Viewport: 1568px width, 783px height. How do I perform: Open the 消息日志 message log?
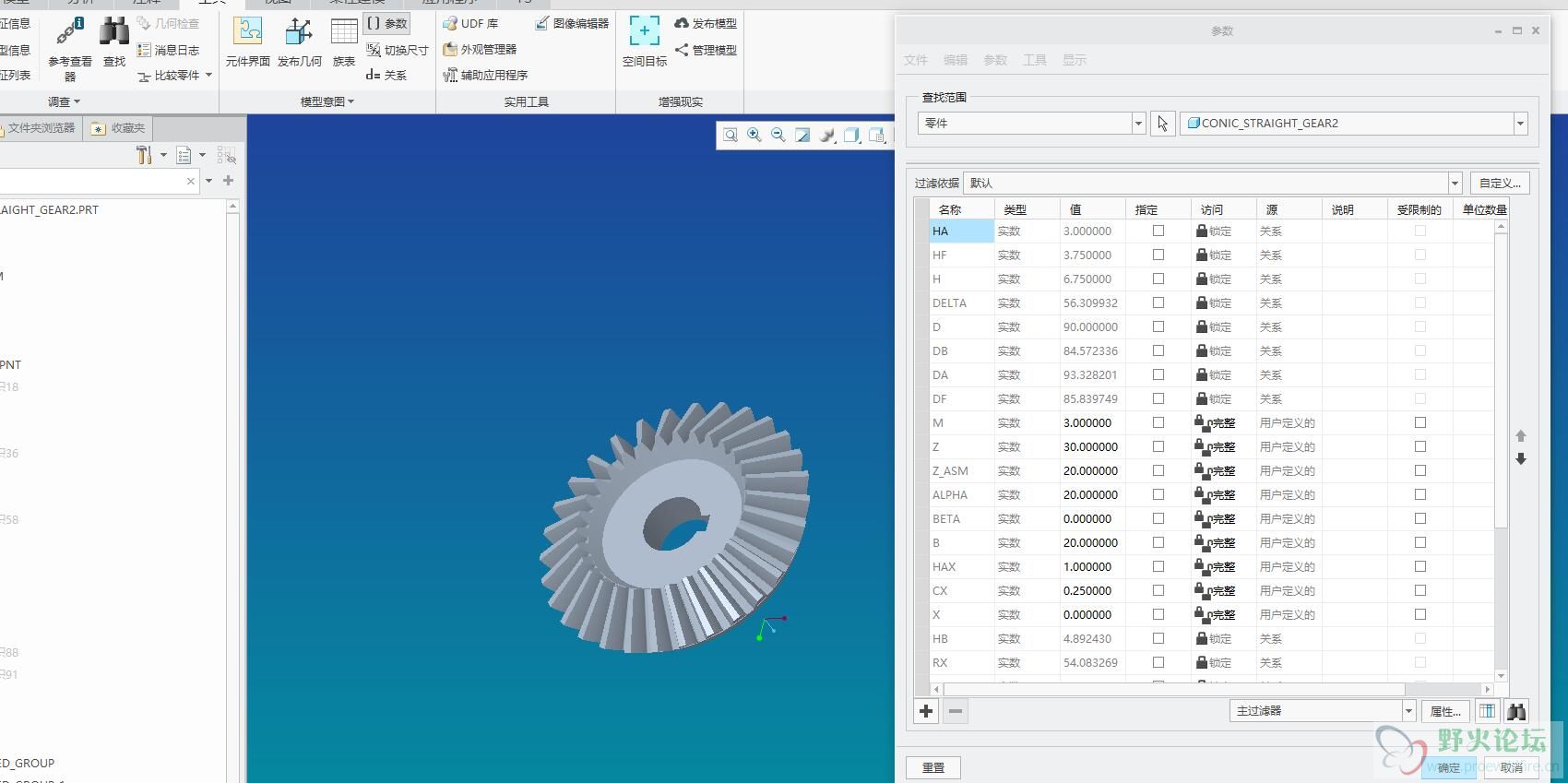(x=168, y=50)
